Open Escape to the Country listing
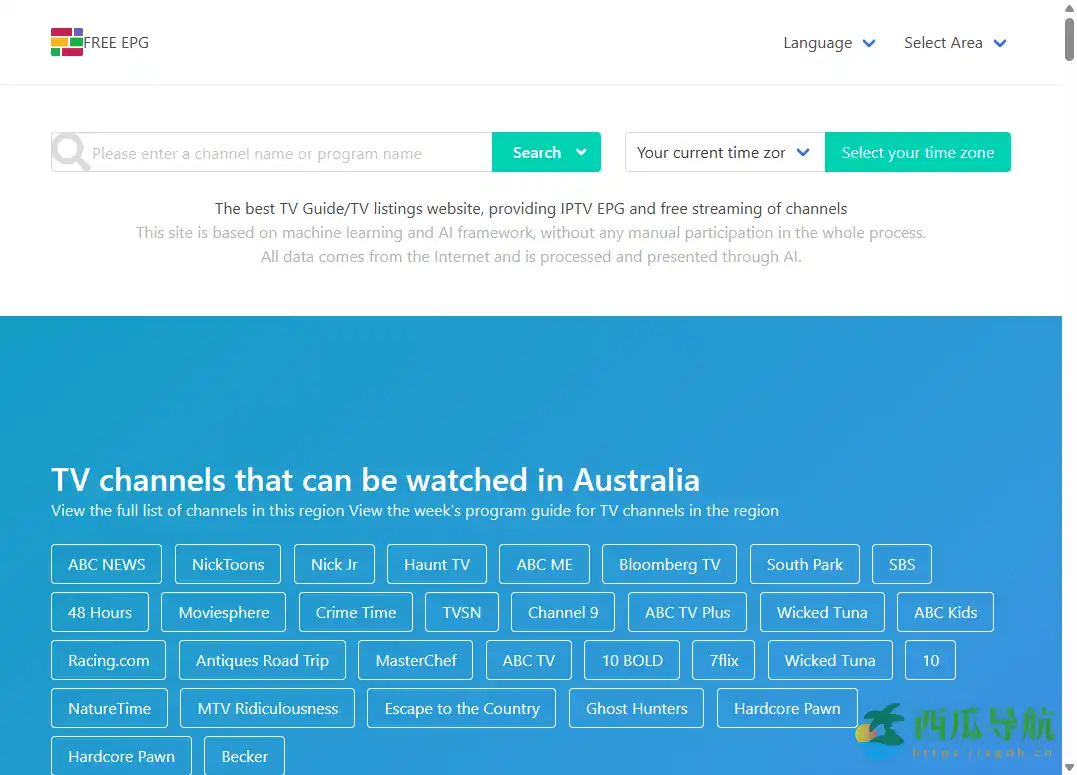The width and height of the screenshot is (1077, 775). pyautogui.click(x=461, y=709)
